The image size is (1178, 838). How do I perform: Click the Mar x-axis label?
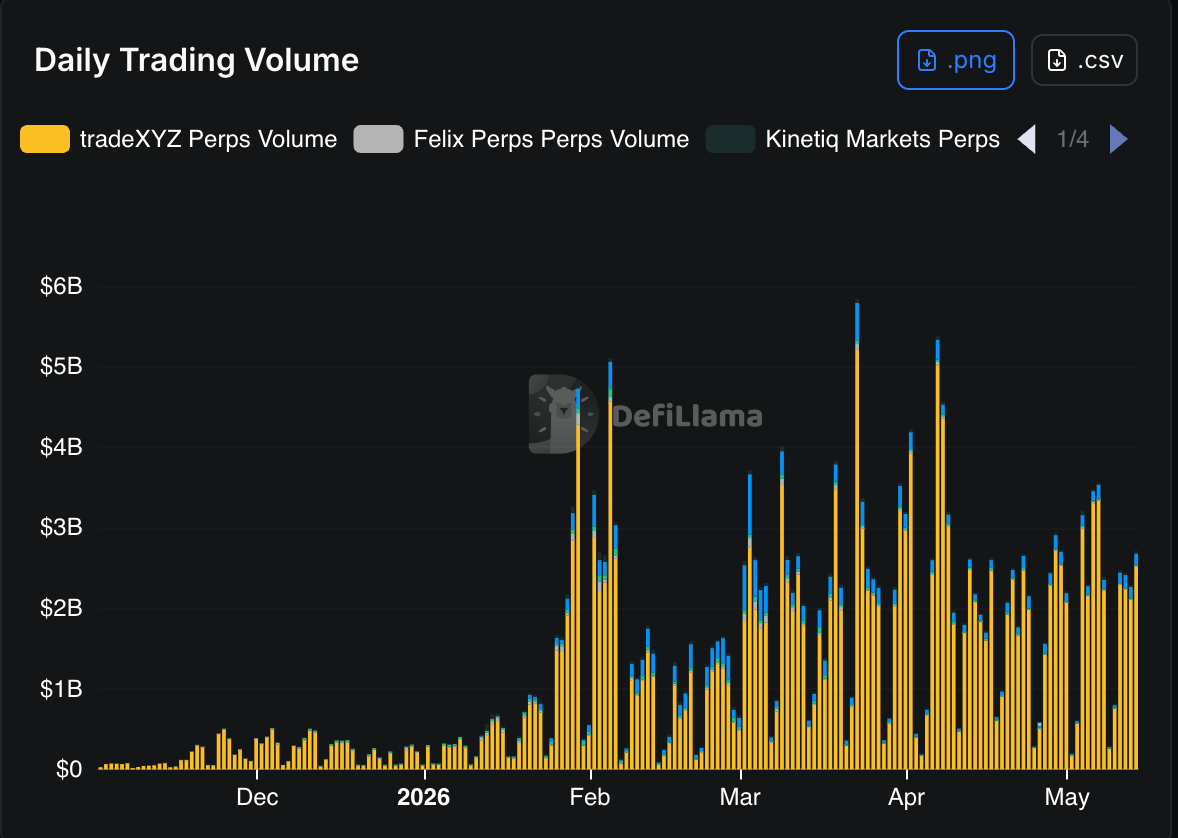coord(740,797)
